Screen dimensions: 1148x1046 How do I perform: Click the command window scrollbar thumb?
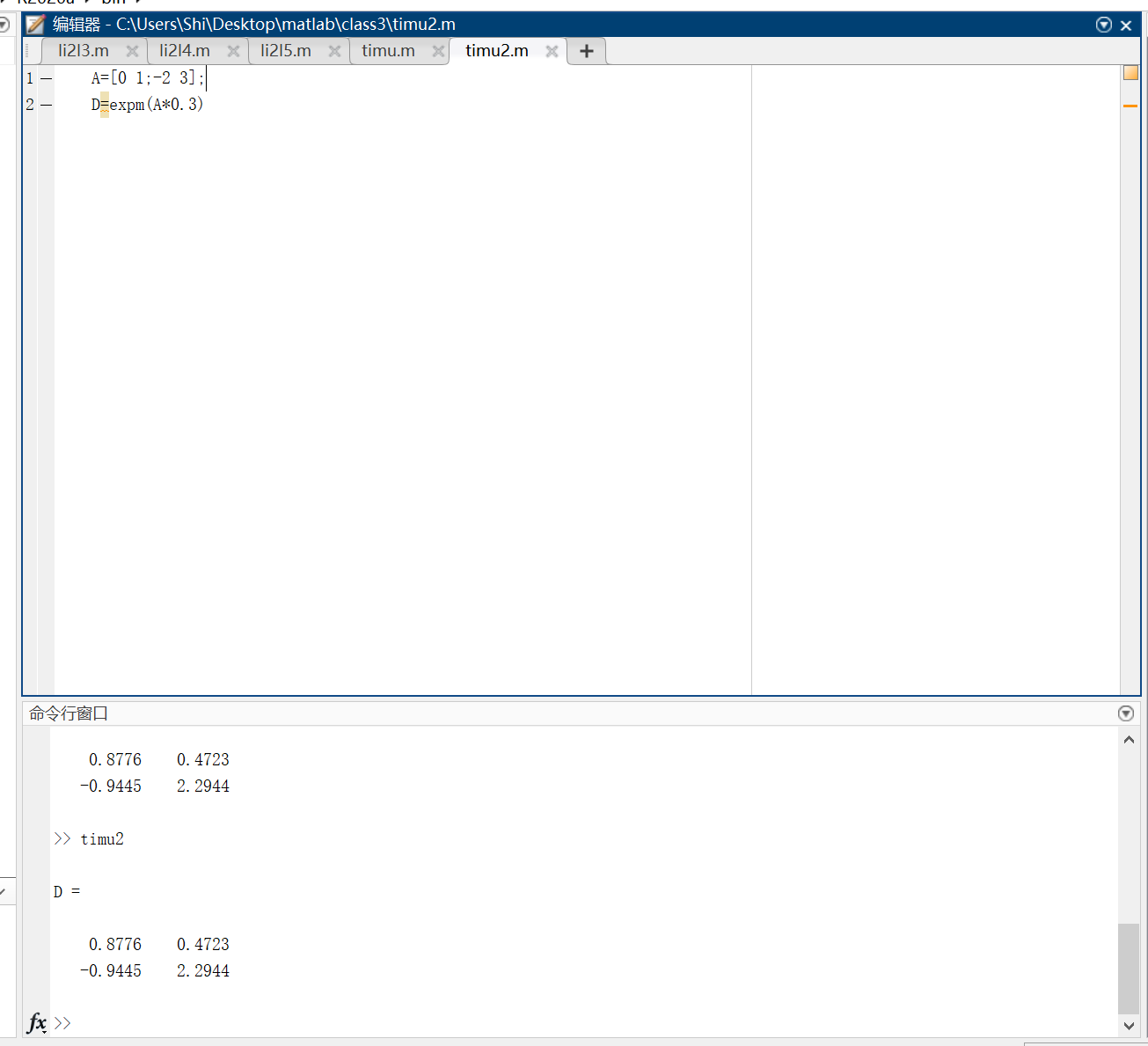pyautogui.click(x=1129, y=969)
